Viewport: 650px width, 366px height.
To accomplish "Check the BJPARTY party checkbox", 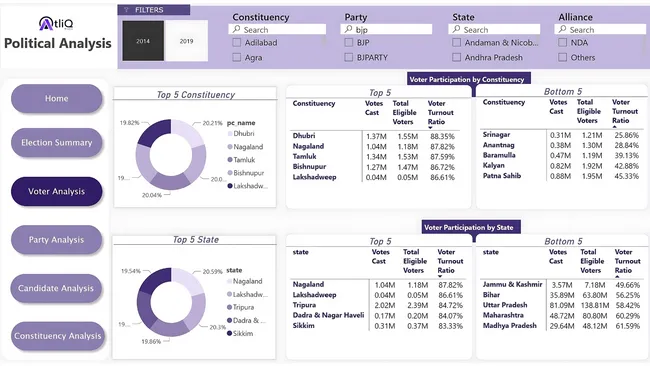I will tap(349, 57).
